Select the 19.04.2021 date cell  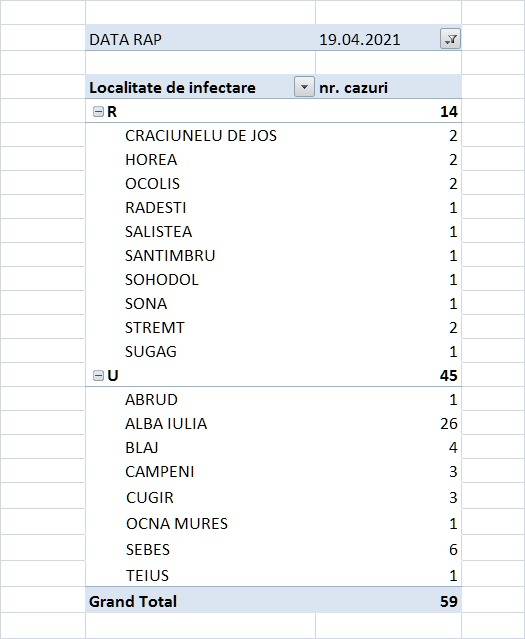click(x=360, y=40)
